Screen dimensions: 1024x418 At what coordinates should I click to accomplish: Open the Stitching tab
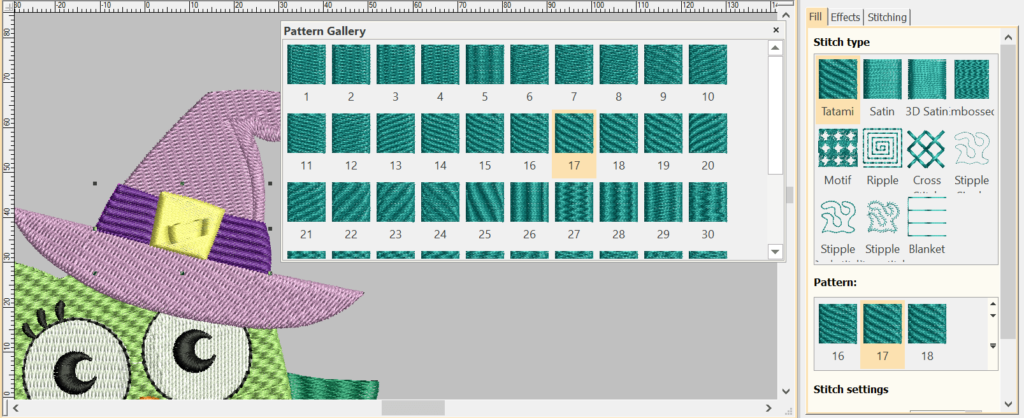pos(887,18)
